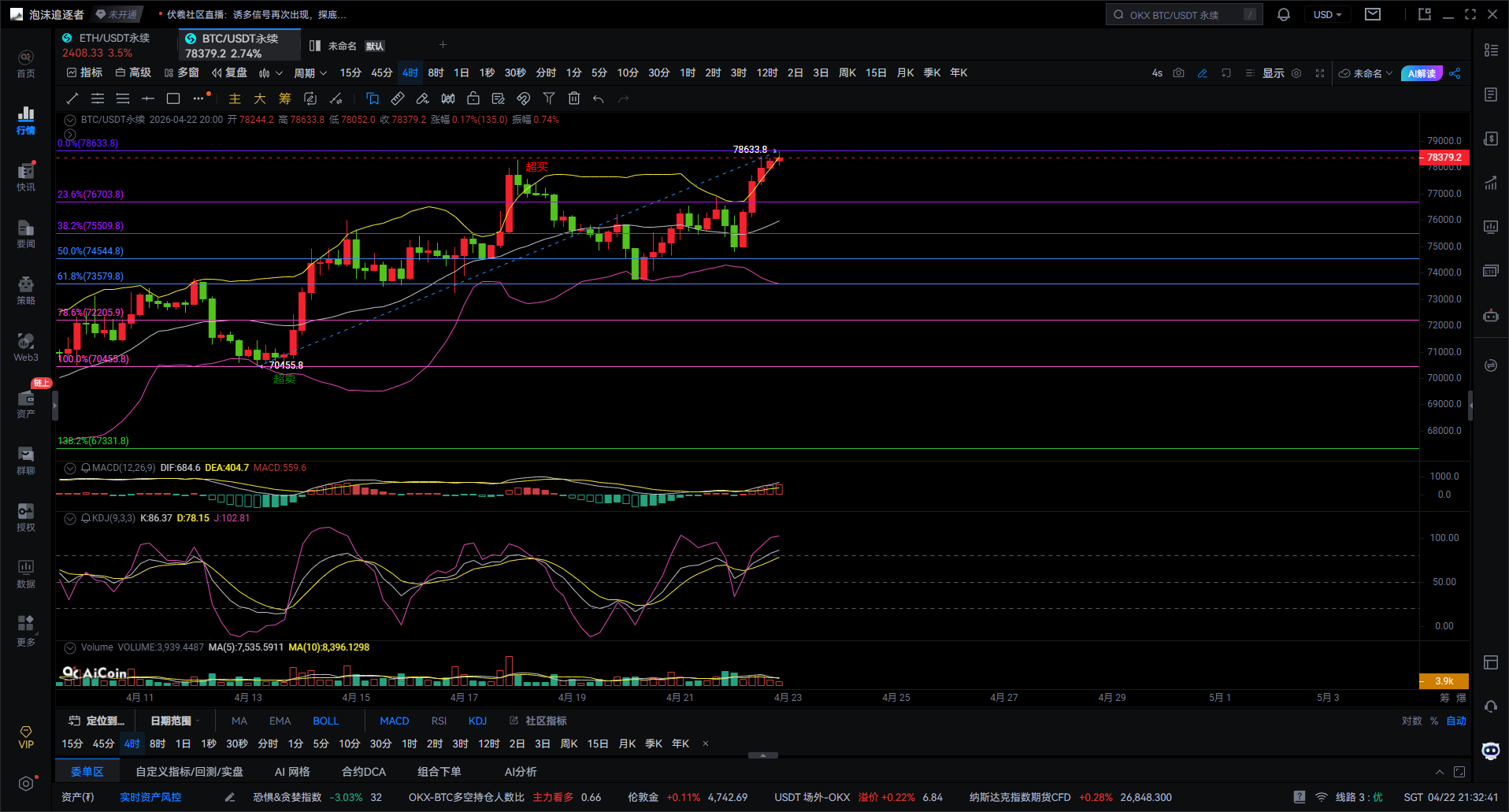Screen dimensions: 1509x812
Task: Enable the RSI indicator
Action: 439,721
